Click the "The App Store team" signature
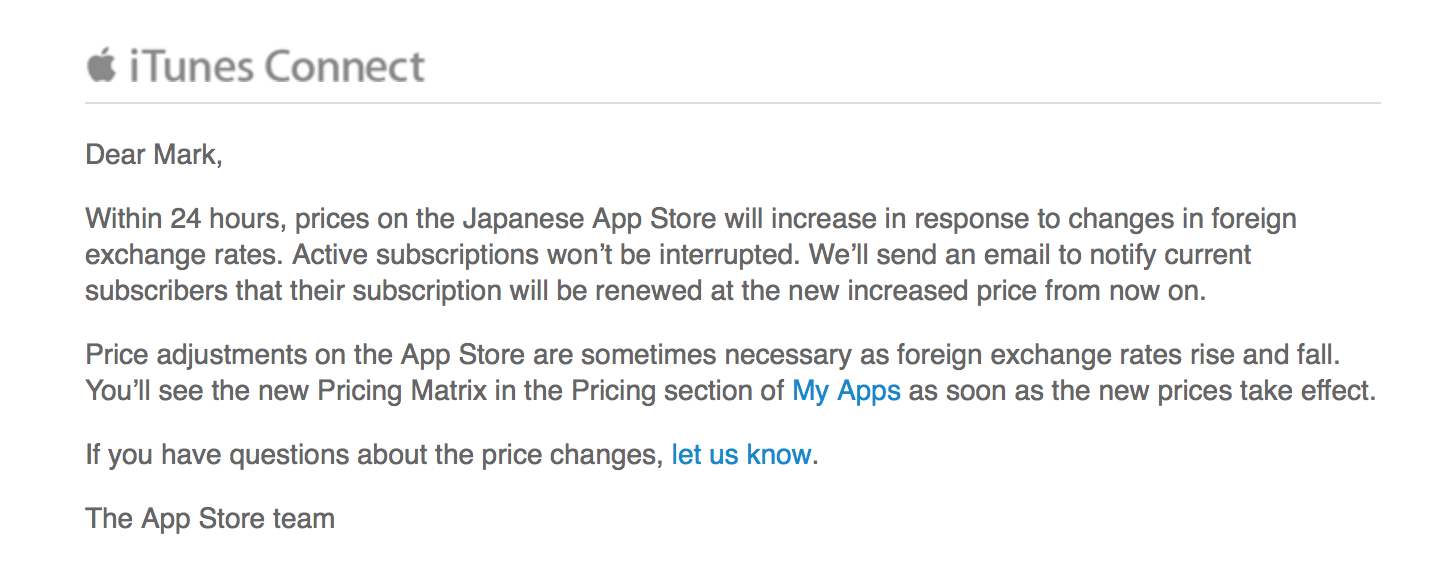This screenshot has height=572, width=1436. 210,518
